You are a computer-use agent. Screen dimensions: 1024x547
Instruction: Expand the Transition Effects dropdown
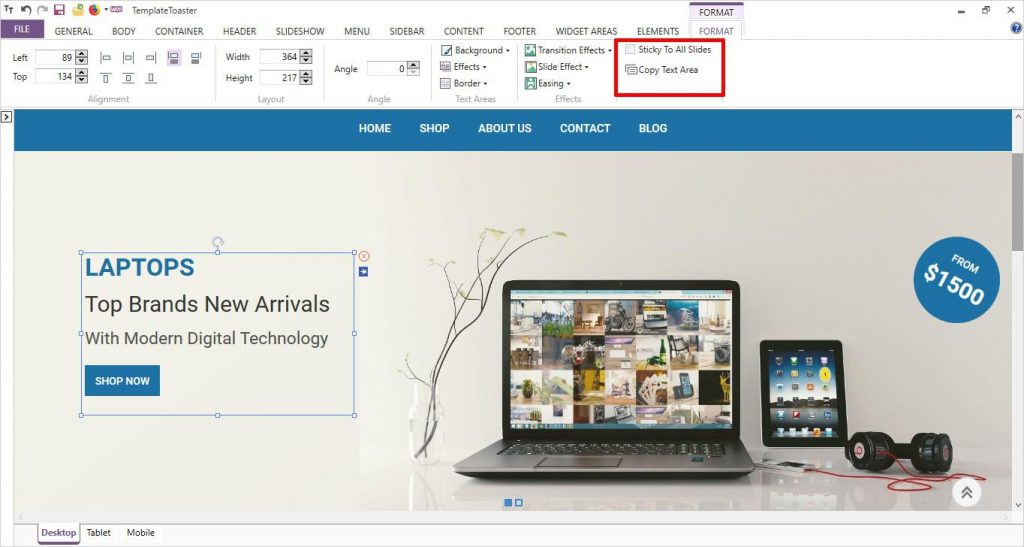click(x=568, y=50)
